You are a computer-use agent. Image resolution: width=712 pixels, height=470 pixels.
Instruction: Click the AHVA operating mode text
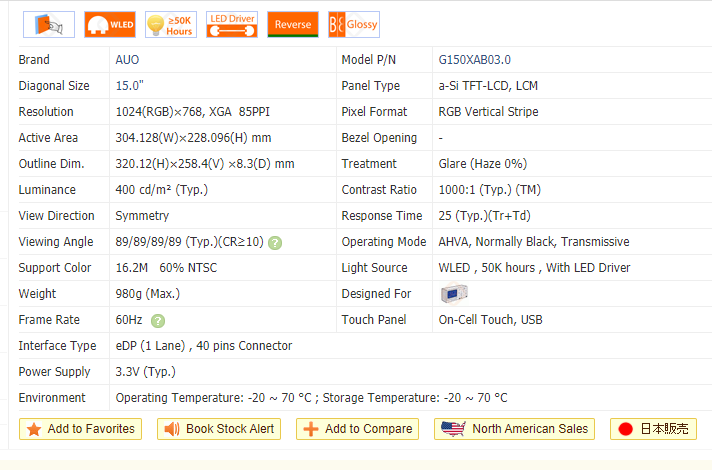(534, 242)
